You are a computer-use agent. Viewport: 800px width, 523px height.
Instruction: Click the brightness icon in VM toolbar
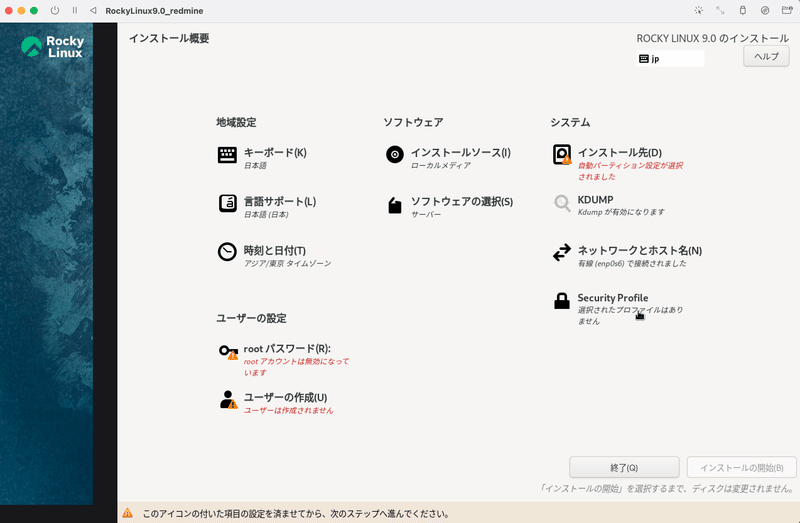(698, 10)
